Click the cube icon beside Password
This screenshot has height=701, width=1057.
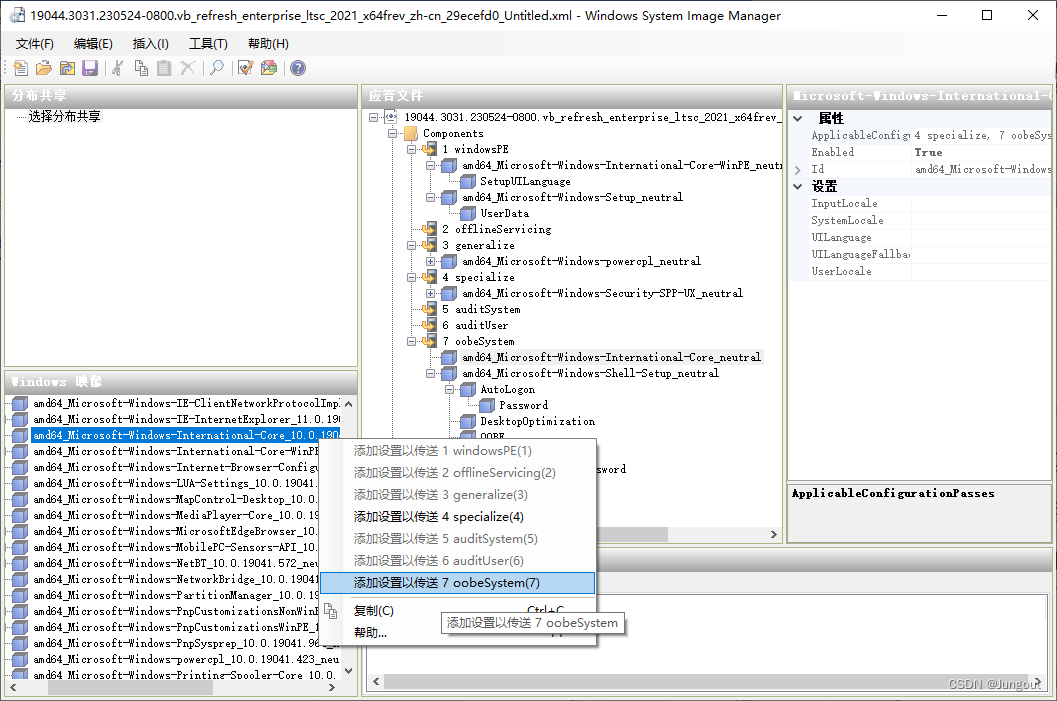tap(487, 405)
